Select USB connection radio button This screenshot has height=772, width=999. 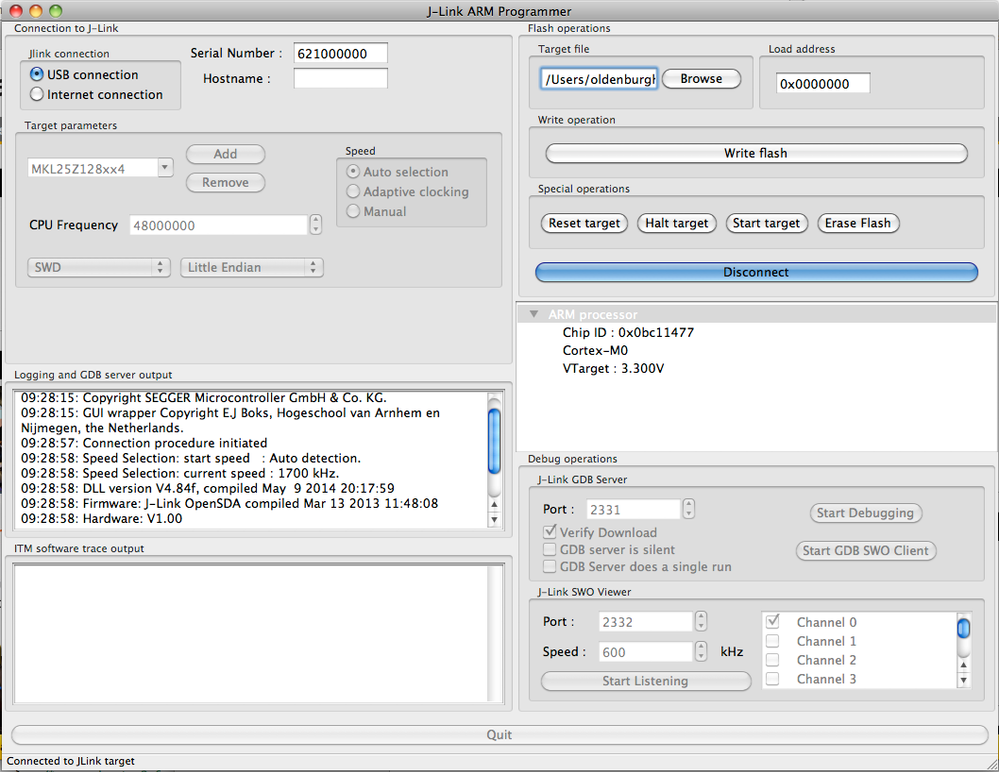(37, 75)
